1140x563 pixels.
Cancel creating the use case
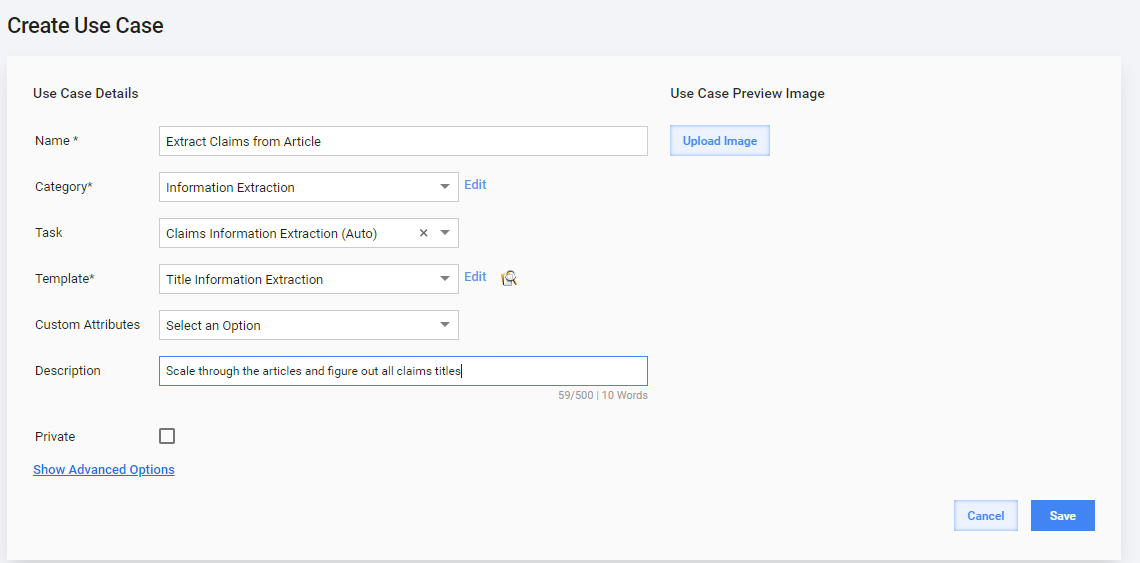pyautogui.click(x=986, y=516)
